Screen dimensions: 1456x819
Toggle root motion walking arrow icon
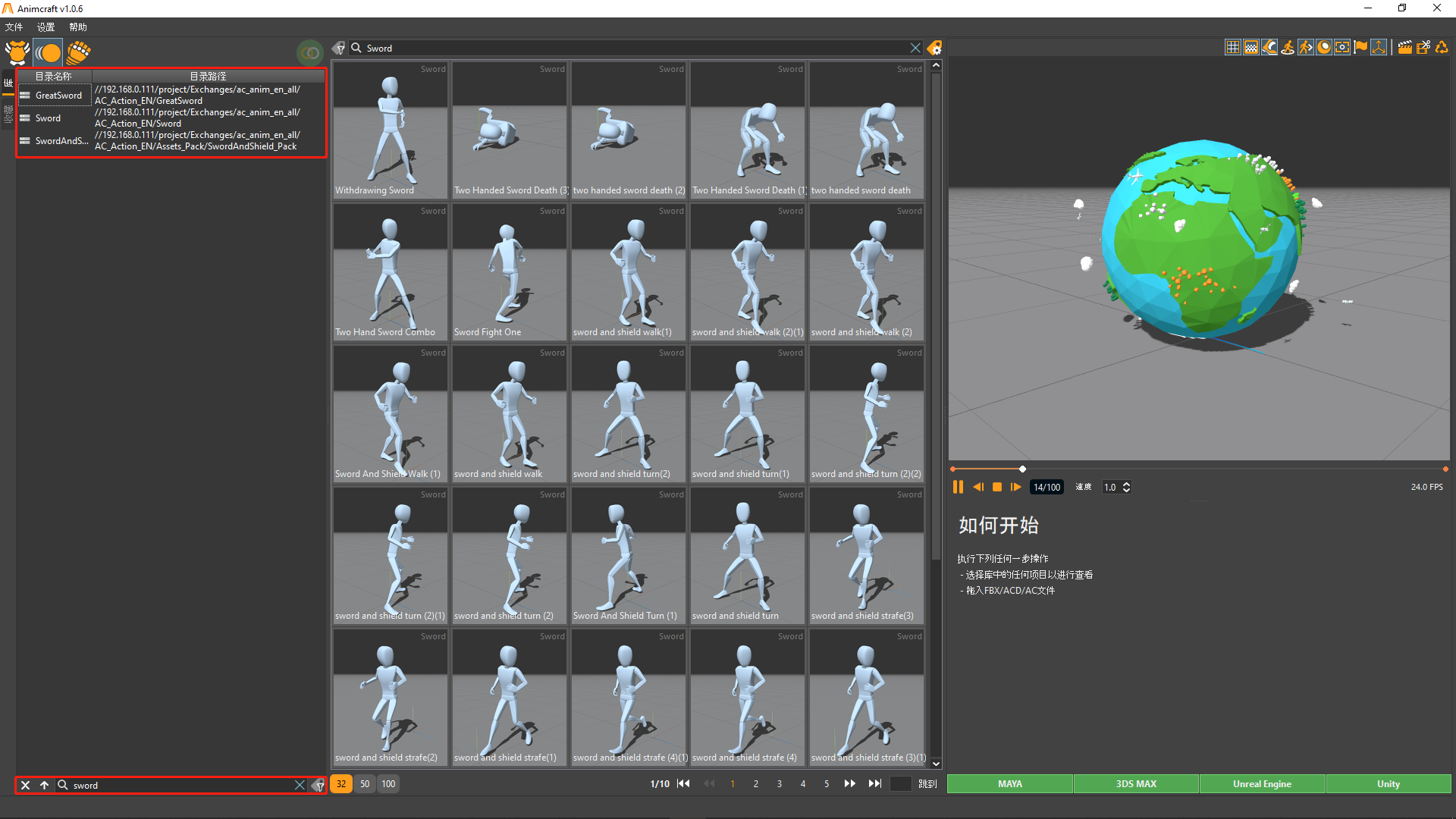[x=1306, y=47]
